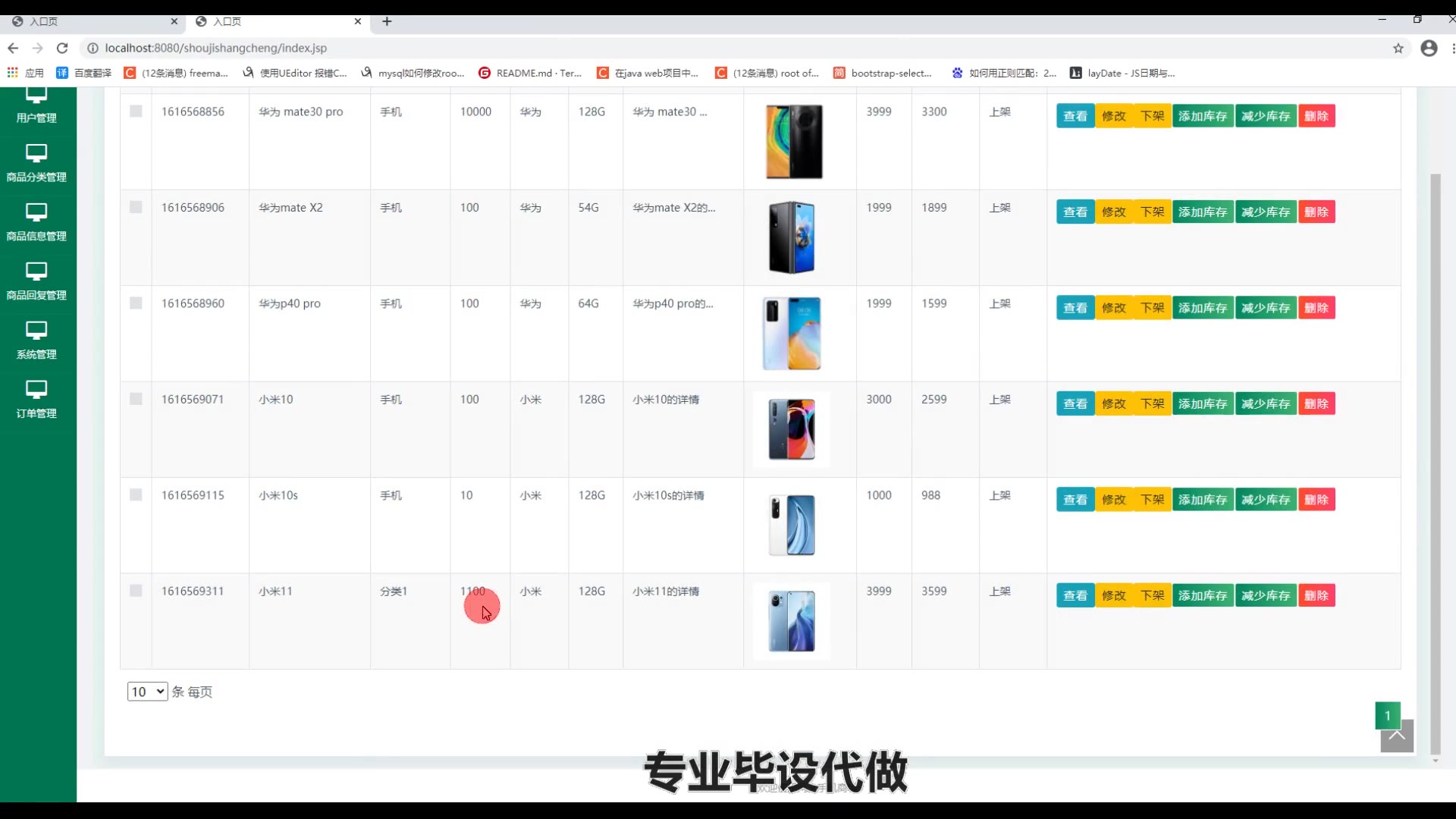Click 查看 button for 华为mate X2
This screenshot has width=1456, height=819.
click(x=1075, y=212)
